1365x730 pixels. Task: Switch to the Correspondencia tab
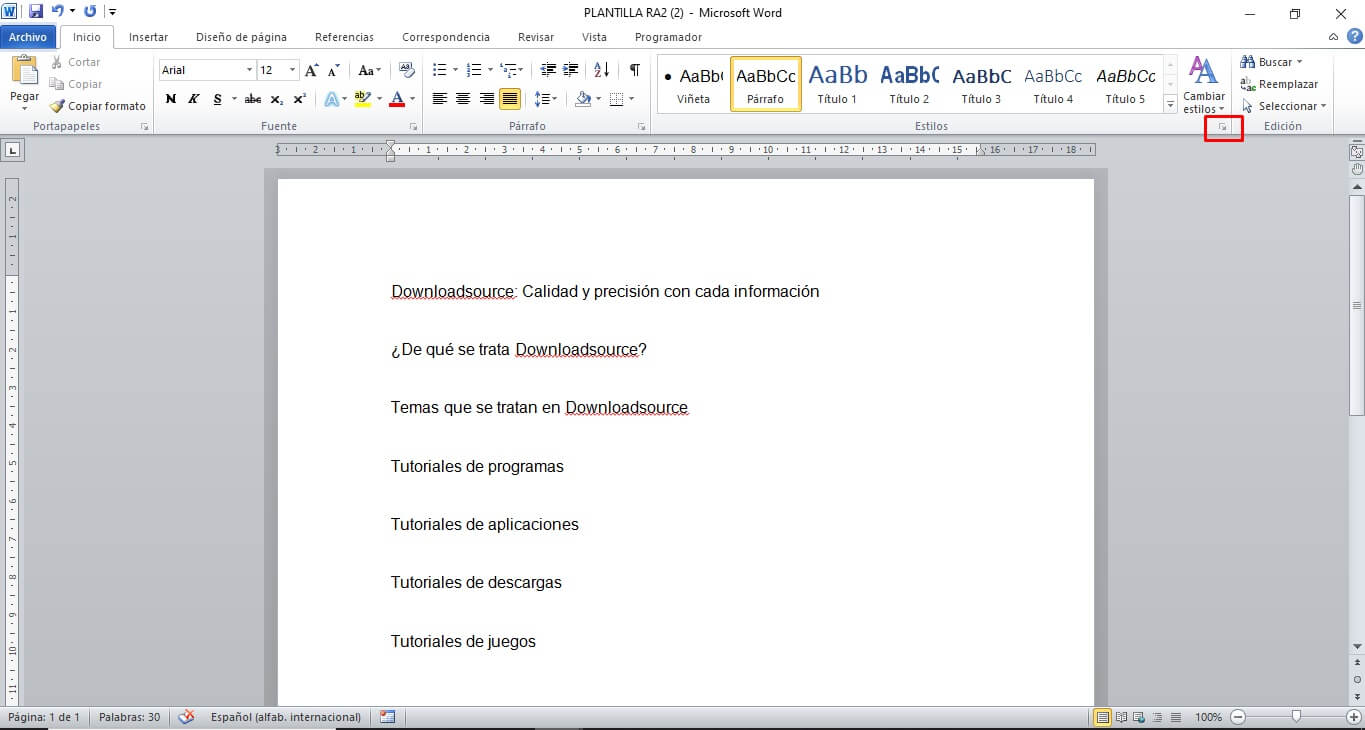(446, 37)
